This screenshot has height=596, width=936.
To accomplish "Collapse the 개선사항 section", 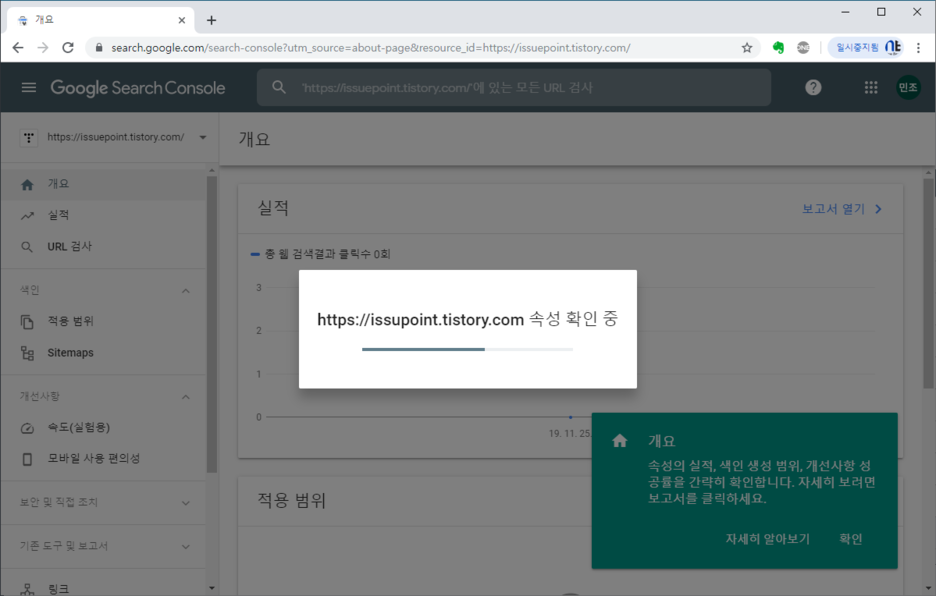I will [186, 397].
